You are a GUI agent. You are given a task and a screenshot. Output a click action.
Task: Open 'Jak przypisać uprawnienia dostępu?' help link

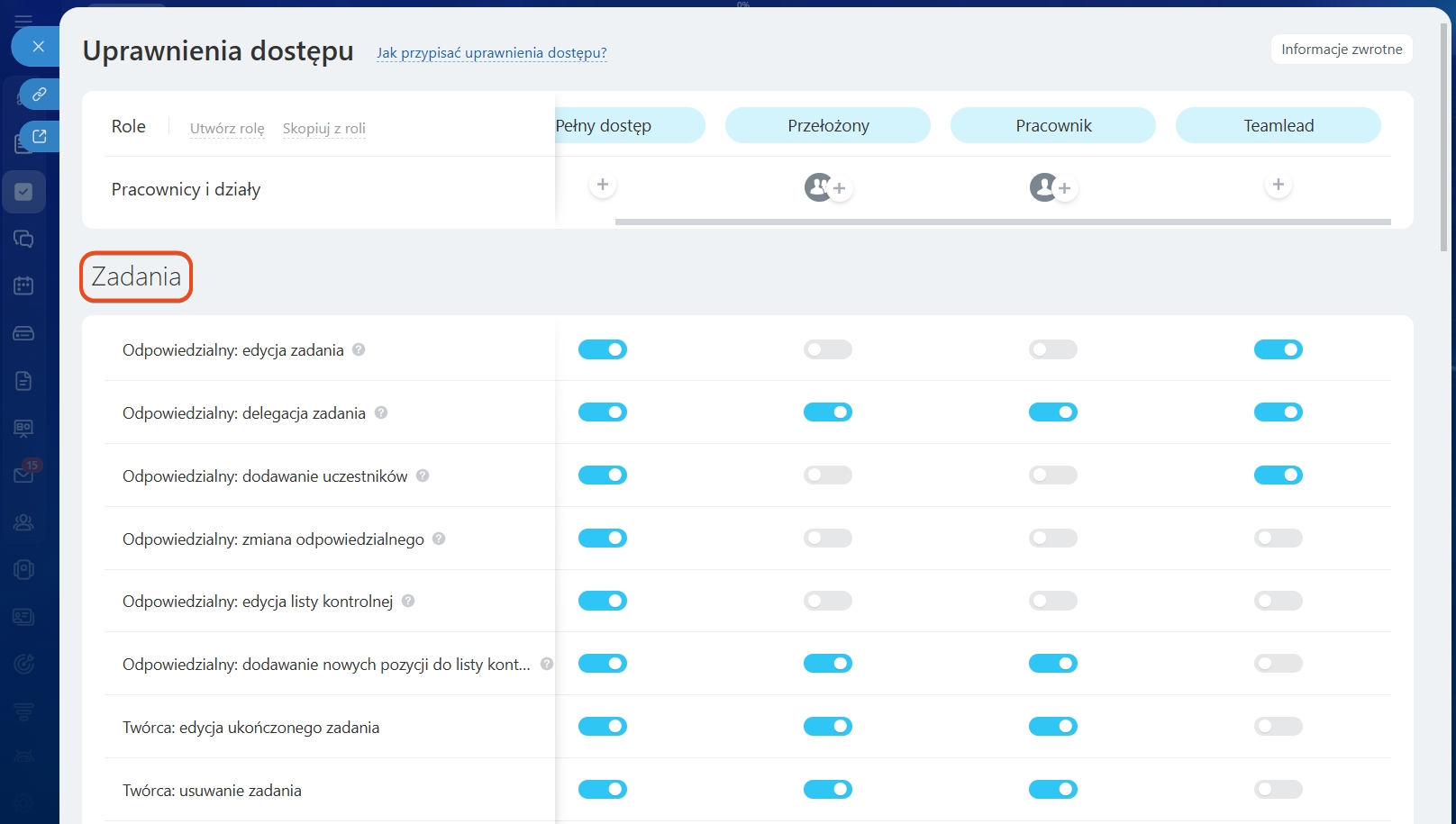[x=491, y=53]
